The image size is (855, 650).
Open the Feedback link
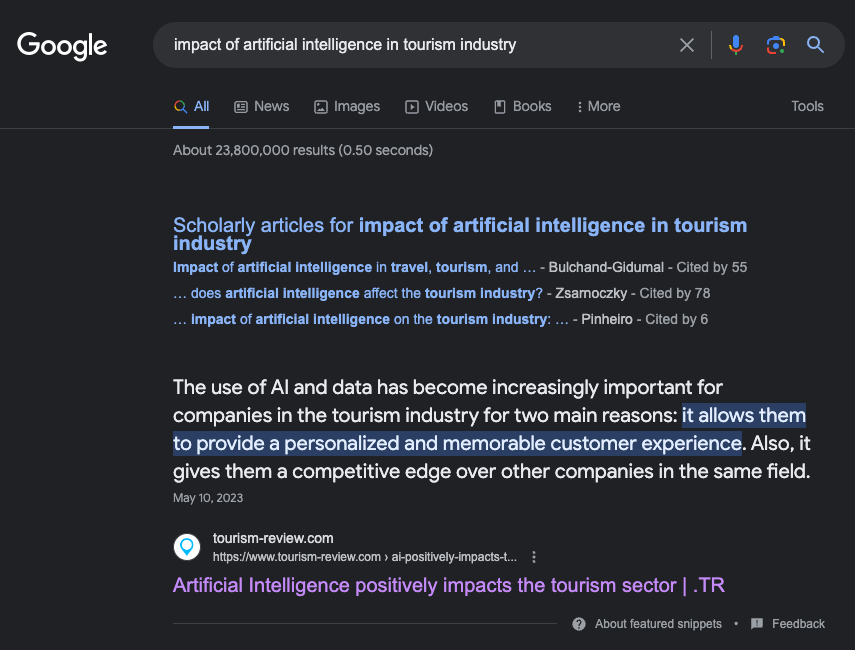[798, 624]
